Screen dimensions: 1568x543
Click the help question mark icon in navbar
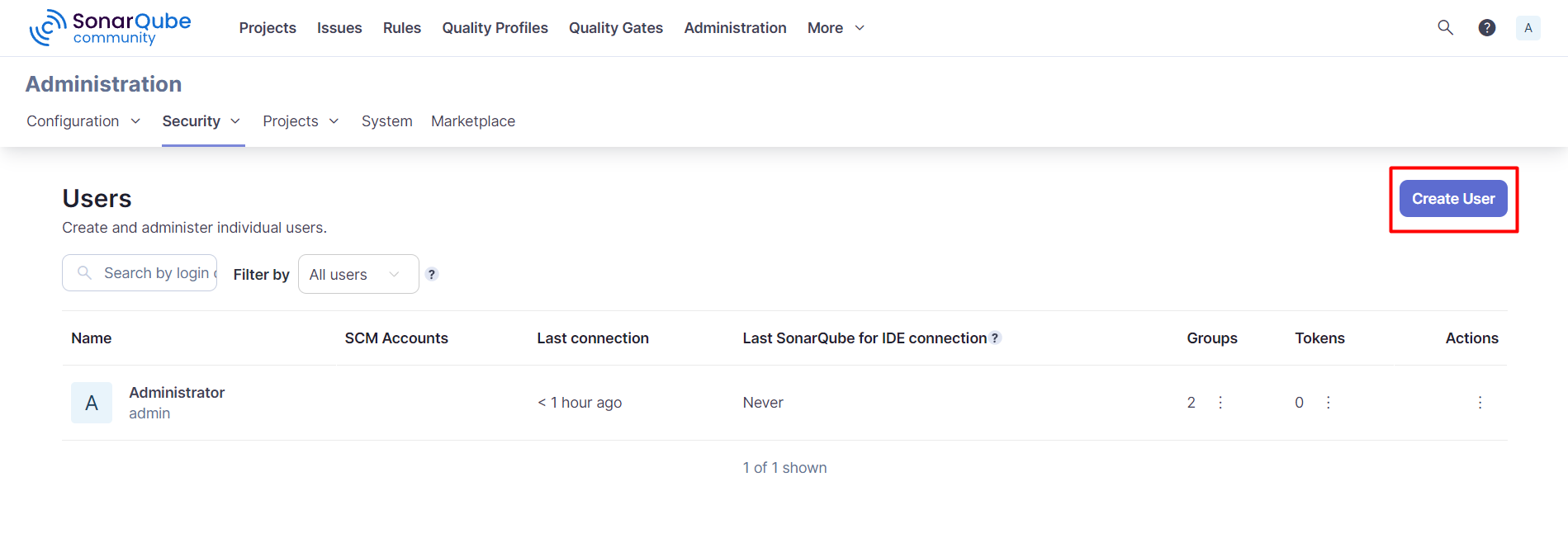(1487, 27)
